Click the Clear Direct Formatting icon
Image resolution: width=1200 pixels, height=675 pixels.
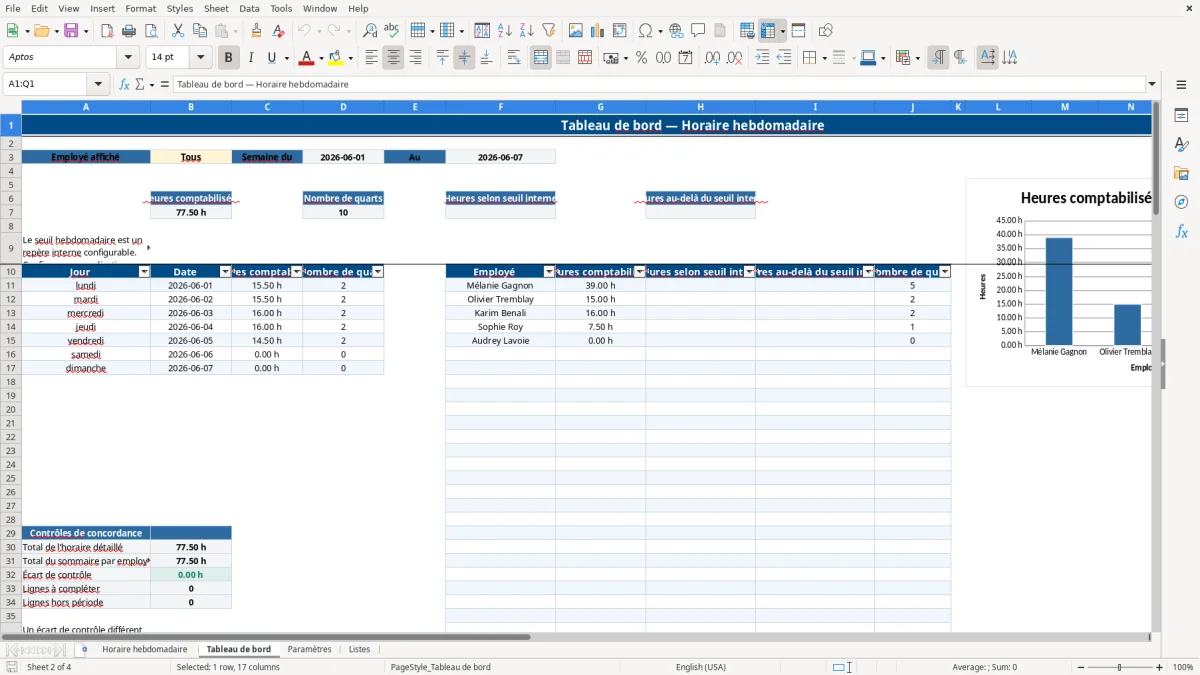pyautogui.click(x=278, y=31)
